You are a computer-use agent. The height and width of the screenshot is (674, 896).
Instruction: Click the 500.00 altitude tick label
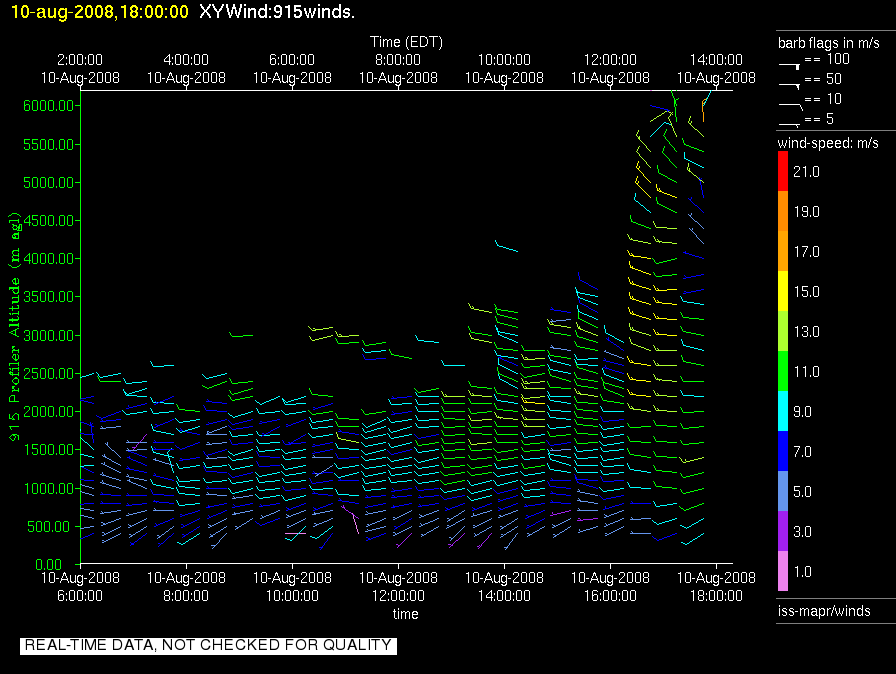[x=51, y=527]
